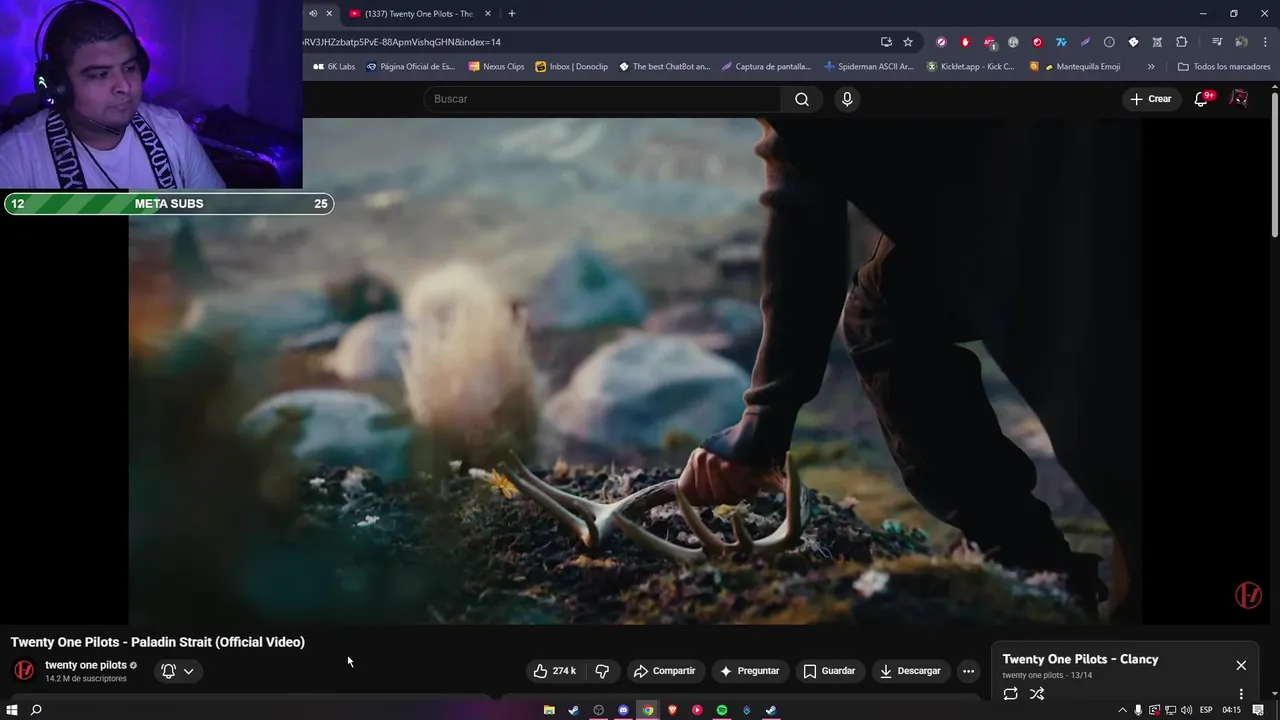Viewport: 1280px width, 720px height.
Task: Open the Chrome extensions puzzle icon
Action: (1181, 42)
